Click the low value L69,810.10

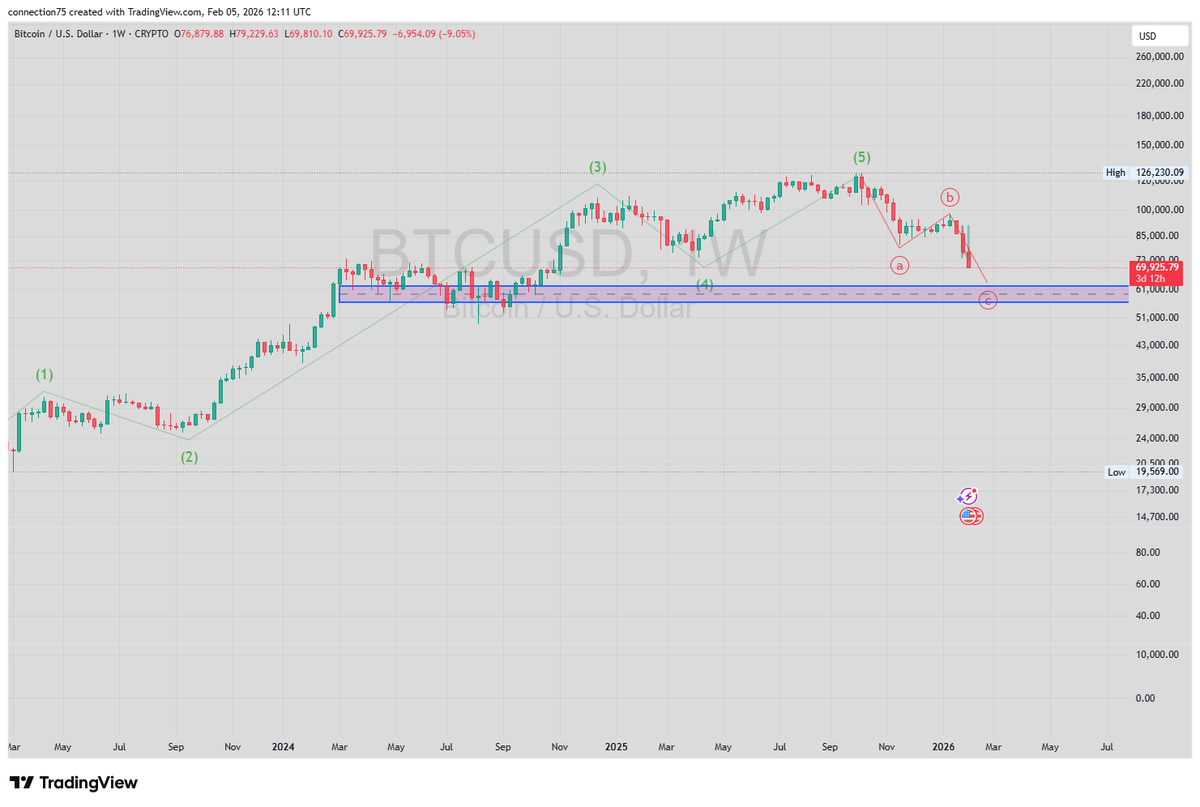point(310,34)
